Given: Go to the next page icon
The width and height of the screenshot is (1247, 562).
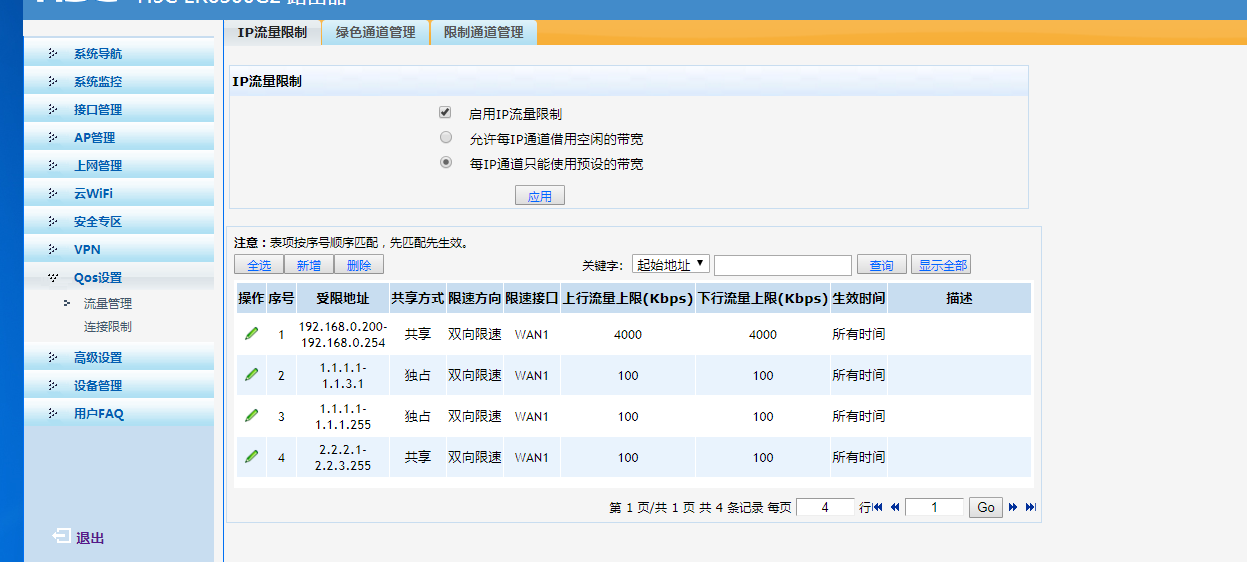Looking at the screenshot, I should click(1013, 507).
